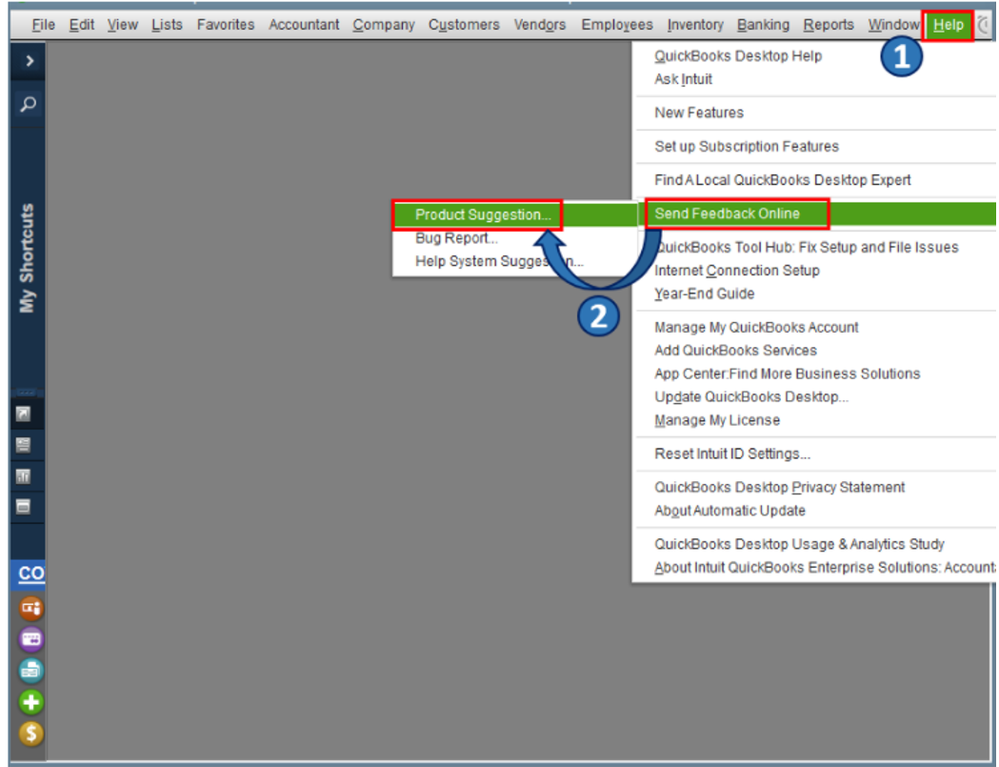999x767 pixels.
Task: Open the Open Windows icon in sidebar
Action: tap(23, 506)
